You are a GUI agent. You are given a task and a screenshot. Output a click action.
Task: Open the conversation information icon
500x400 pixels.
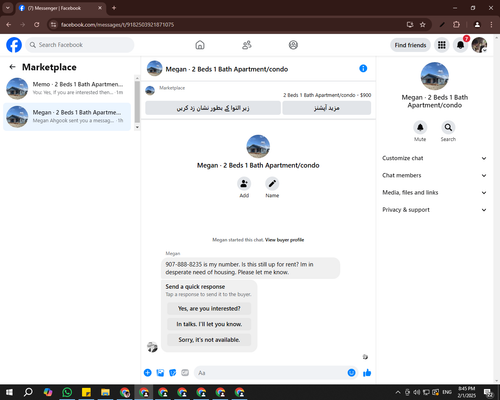(x=363, y=68)
